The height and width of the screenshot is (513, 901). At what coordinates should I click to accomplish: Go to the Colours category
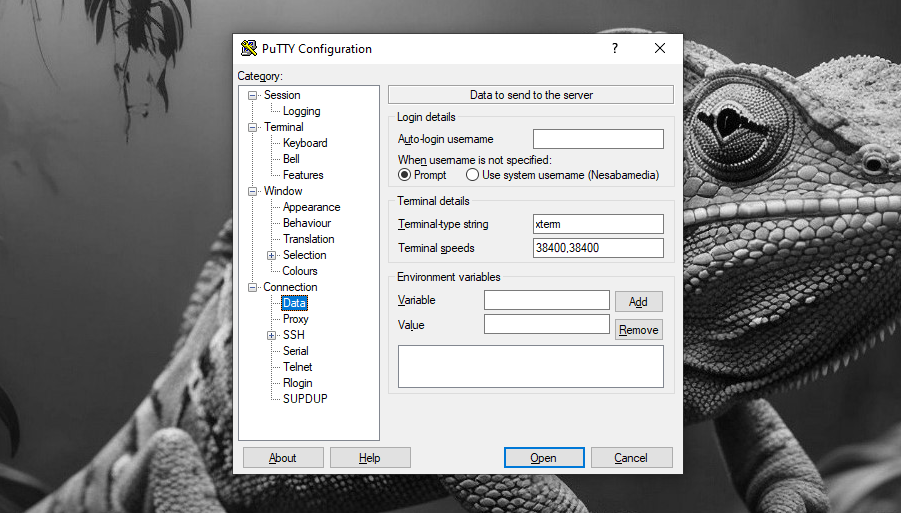click(300, 271)
